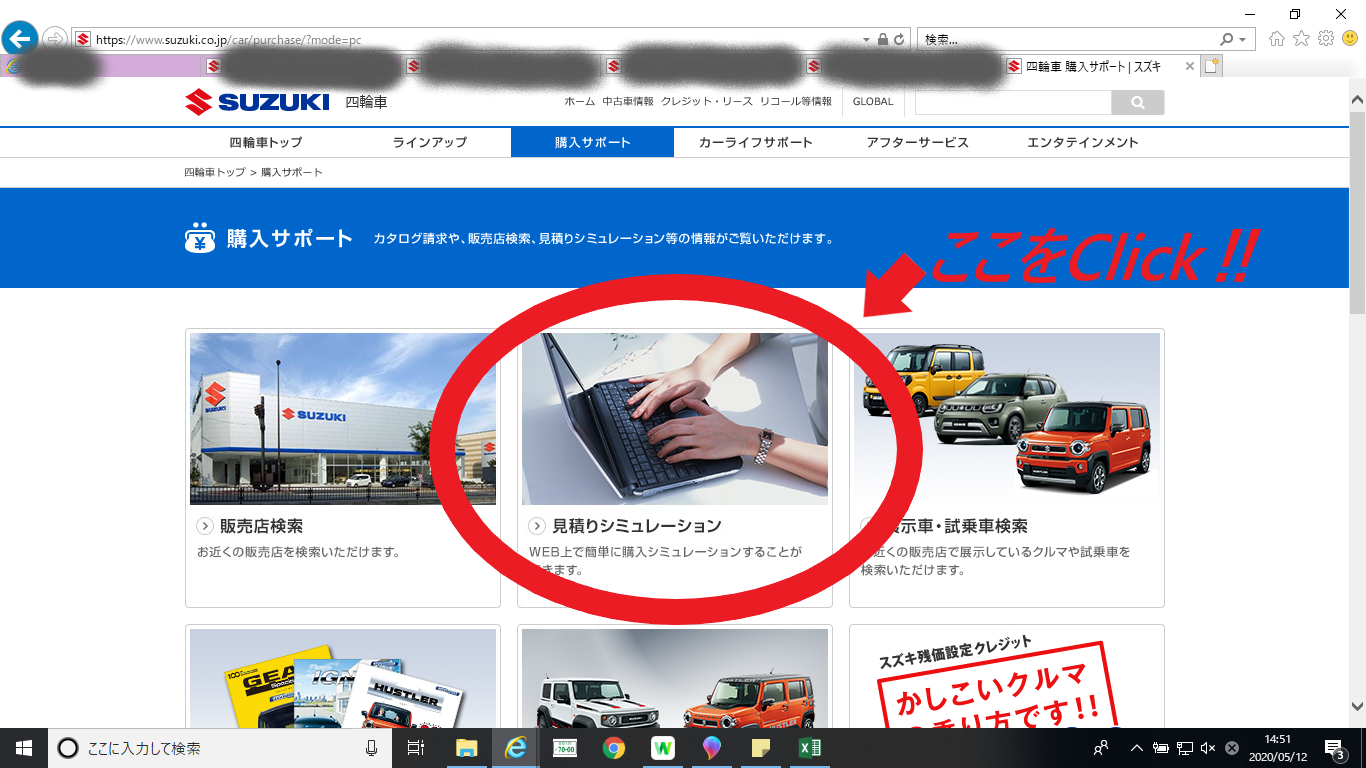Open File Explorer from taskbar
Image resolution: width=1366 pixels, height=768 pixels.
coord(466,748)
